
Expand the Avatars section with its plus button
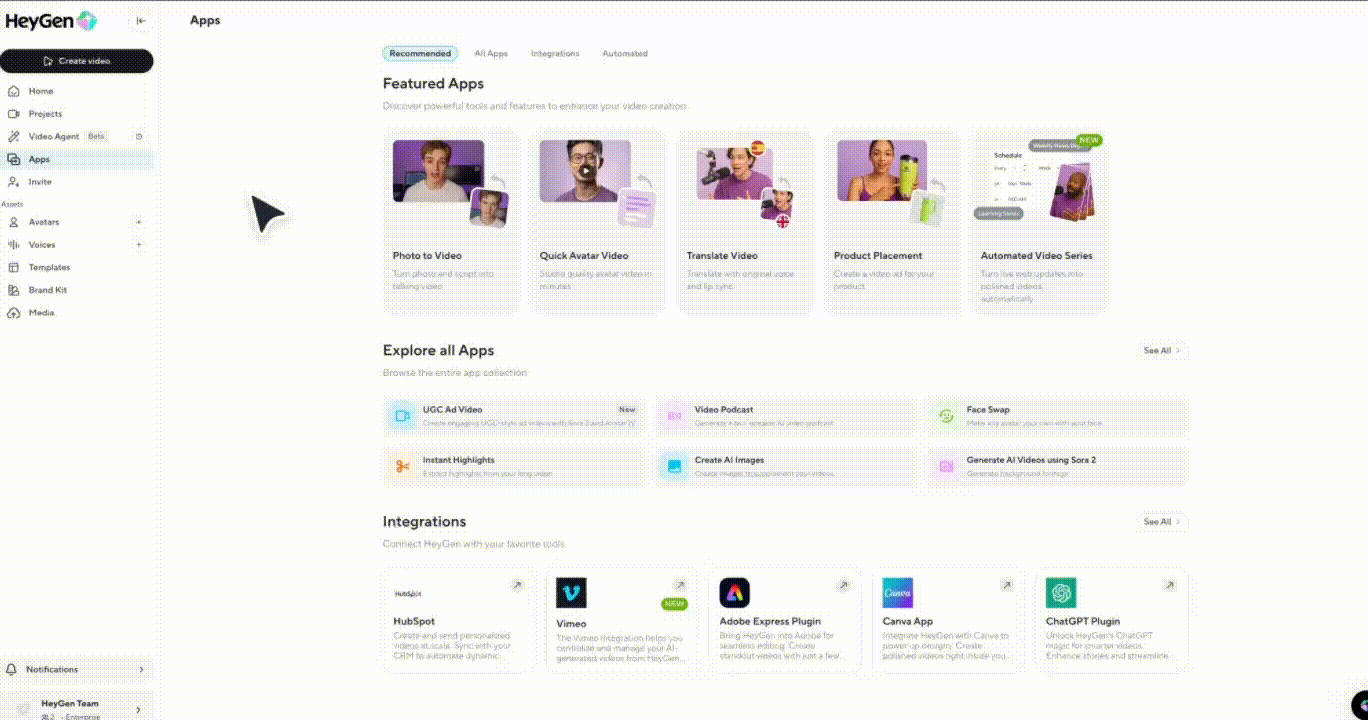point(138,222)
